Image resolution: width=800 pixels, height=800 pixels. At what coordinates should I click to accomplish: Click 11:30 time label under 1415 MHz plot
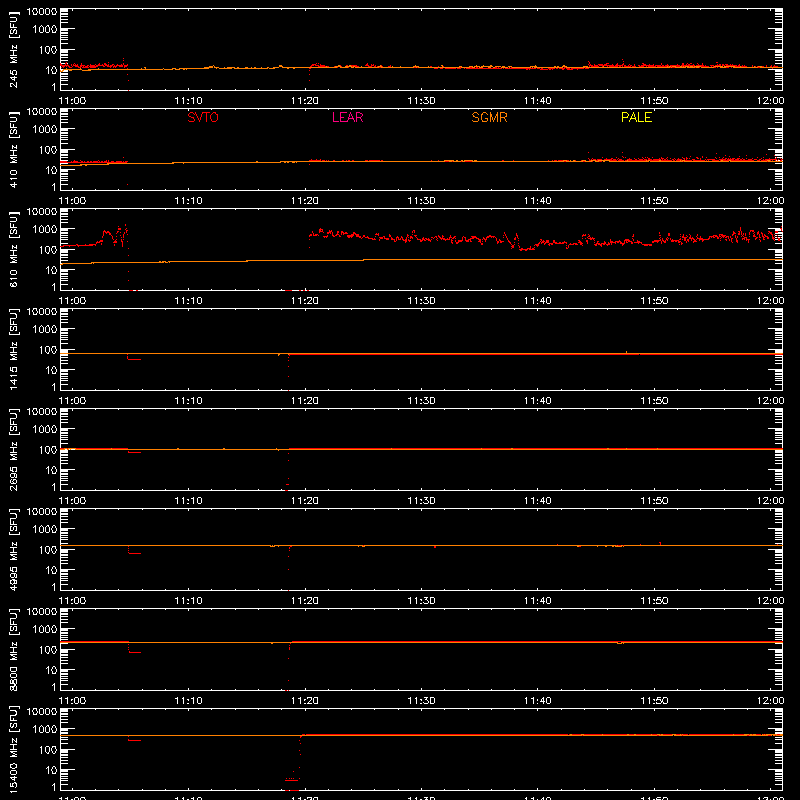(421, 401)
